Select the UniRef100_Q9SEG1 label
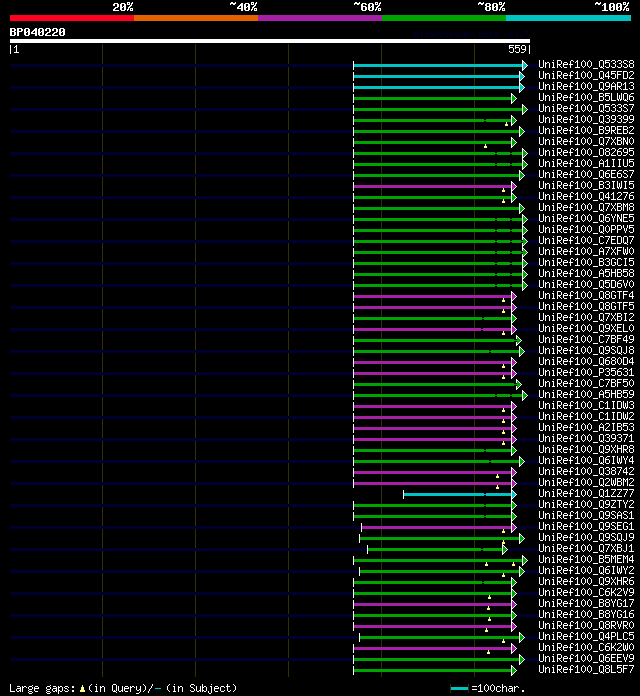This screenshot has height=696, width=640. (586, 527)
